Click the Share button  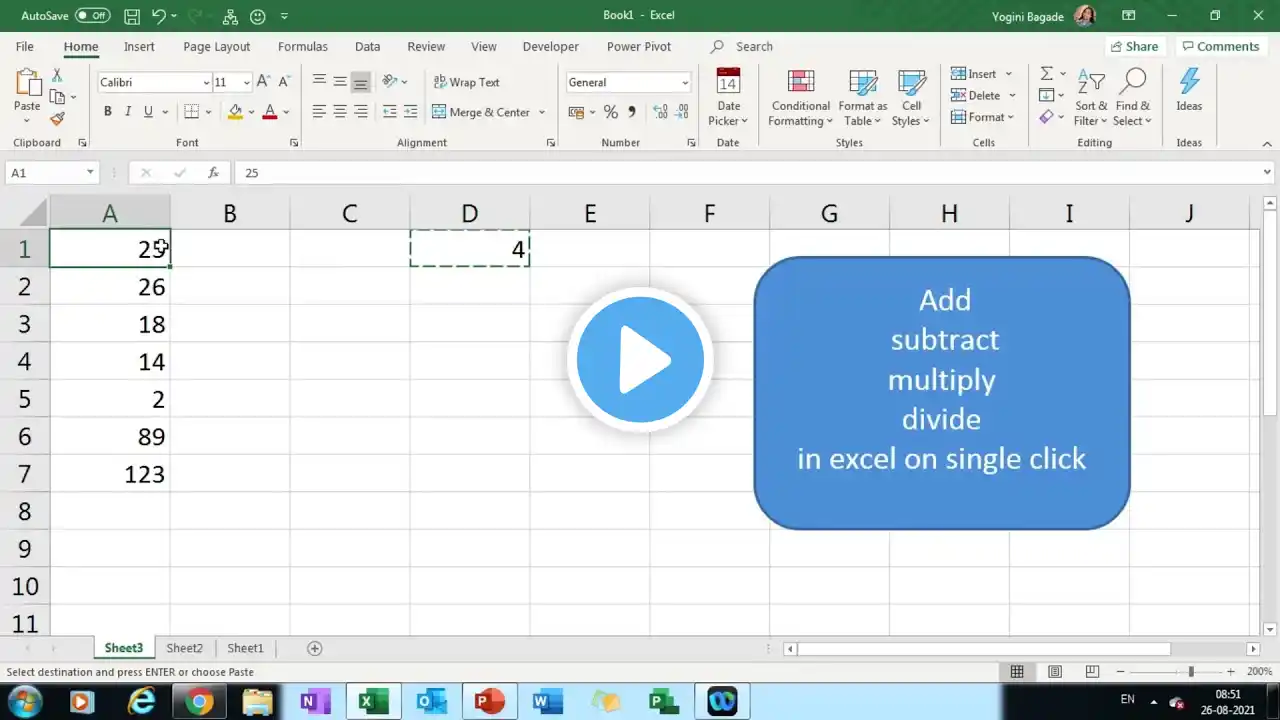pos(1133,46)
